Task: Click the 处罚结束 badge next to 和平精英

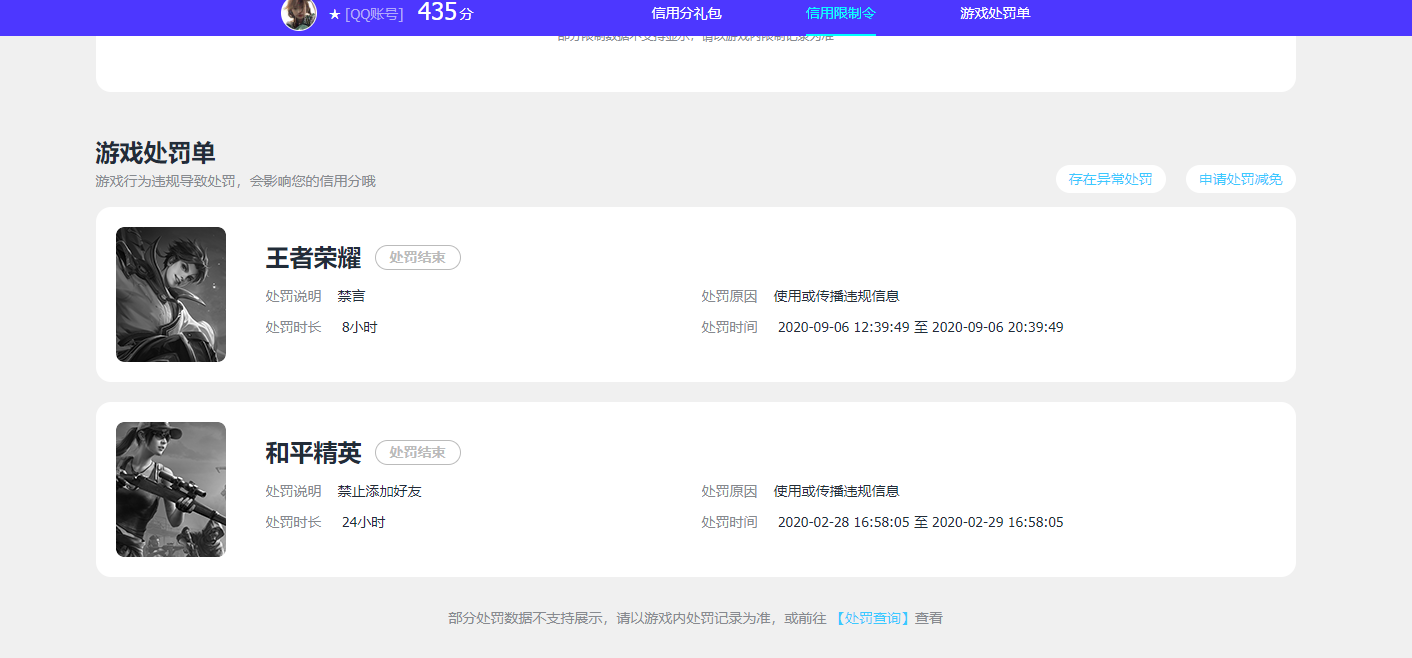Action: tap(417, 453)
